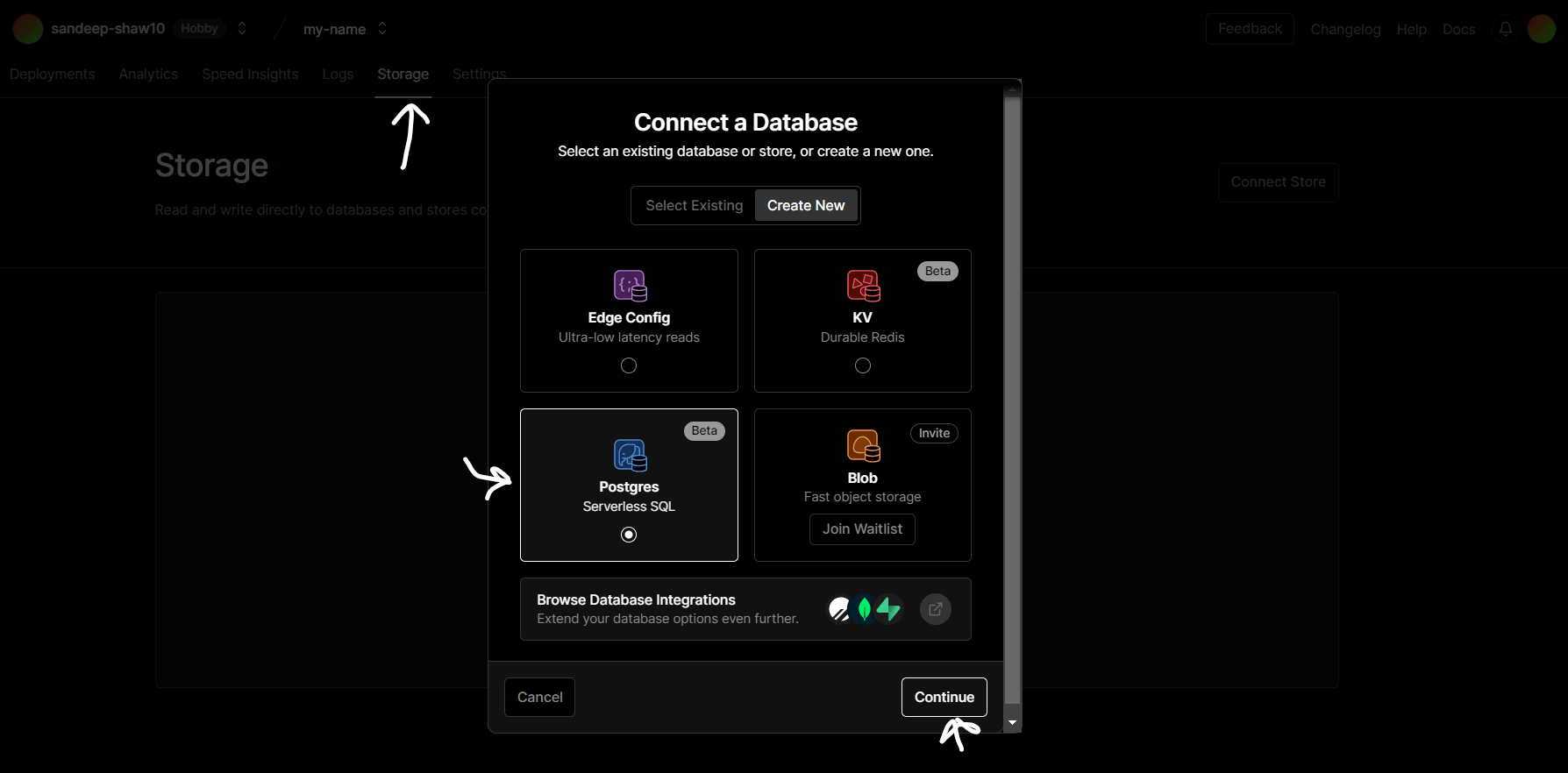Open user avatar menu at top right
This screenshot has height=773, width=1568.
pyautogui.click(x=1542, y=29)
